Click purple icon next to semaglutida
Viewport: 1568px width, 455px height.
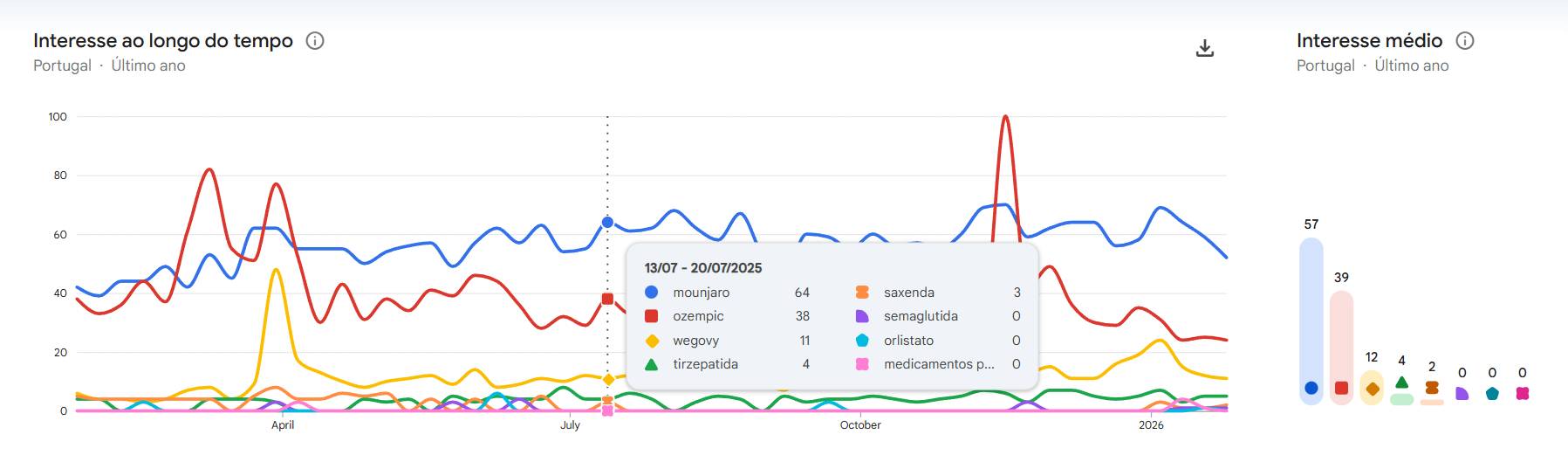click(x=862, y=316)
